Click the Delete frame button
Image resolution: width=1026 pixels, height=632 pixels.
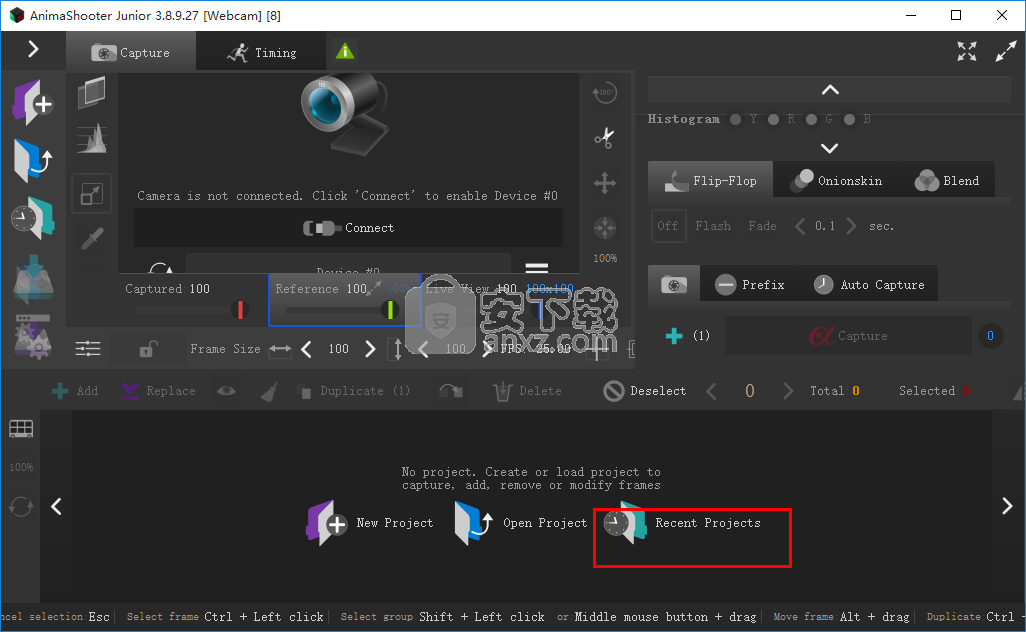click(527, 391)
